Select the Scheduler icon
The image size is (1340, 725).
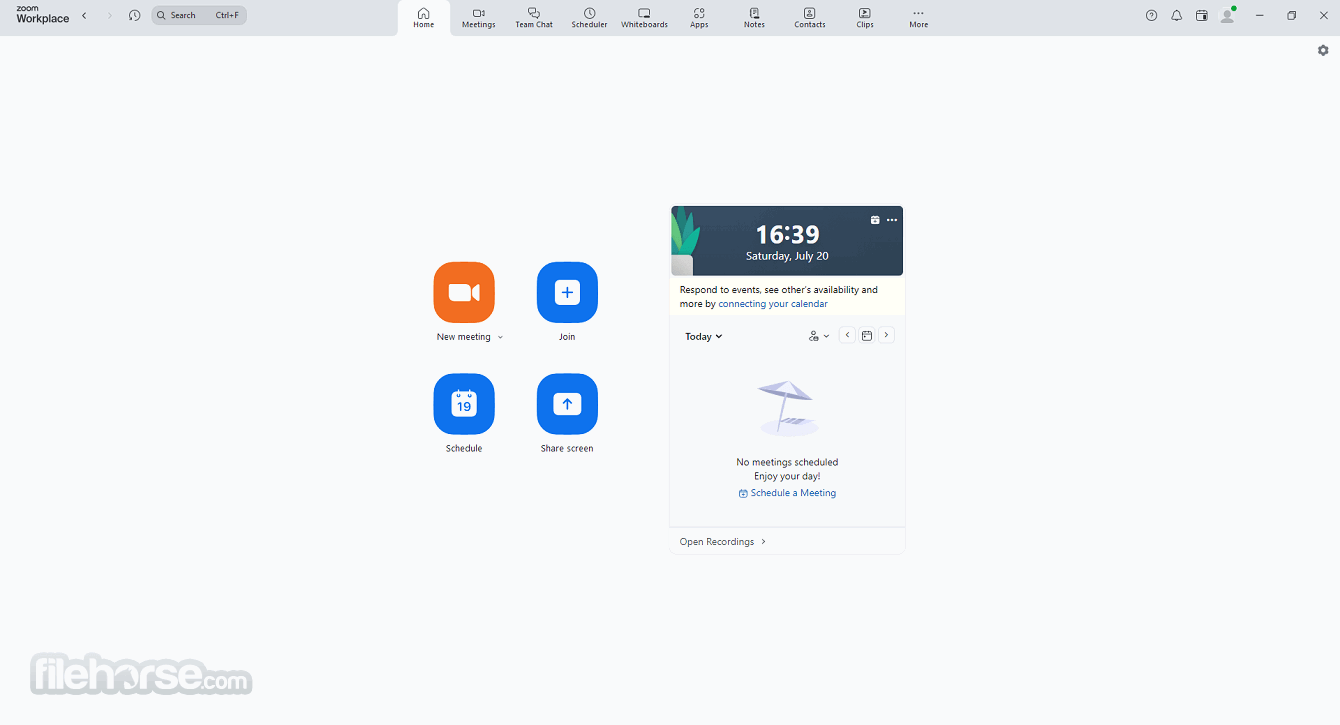pyautogui.click(x=589, y=17)
